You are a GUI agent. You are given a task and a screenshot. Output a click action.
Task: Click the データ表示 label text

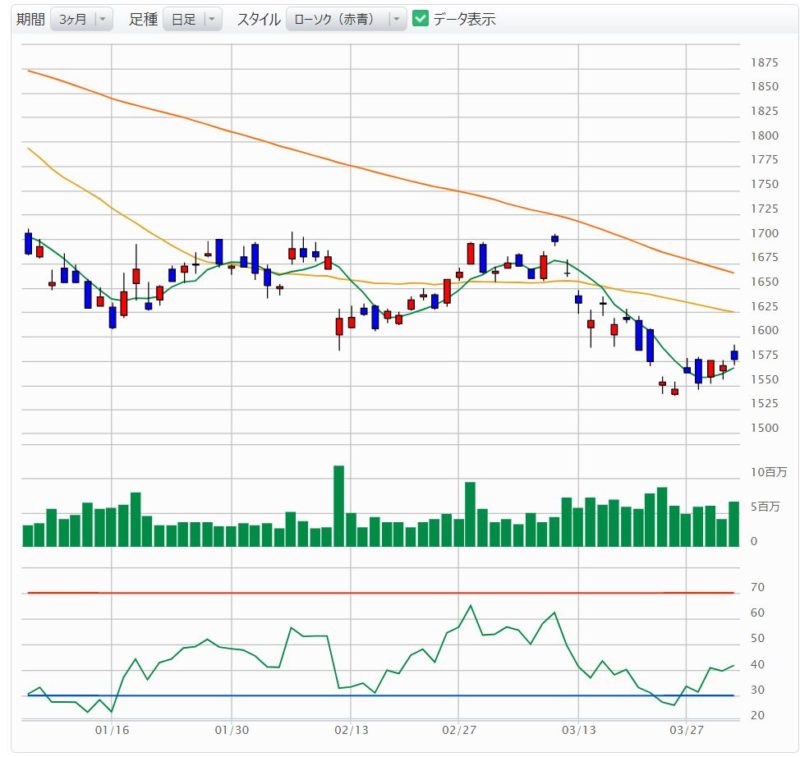[464, 19]
